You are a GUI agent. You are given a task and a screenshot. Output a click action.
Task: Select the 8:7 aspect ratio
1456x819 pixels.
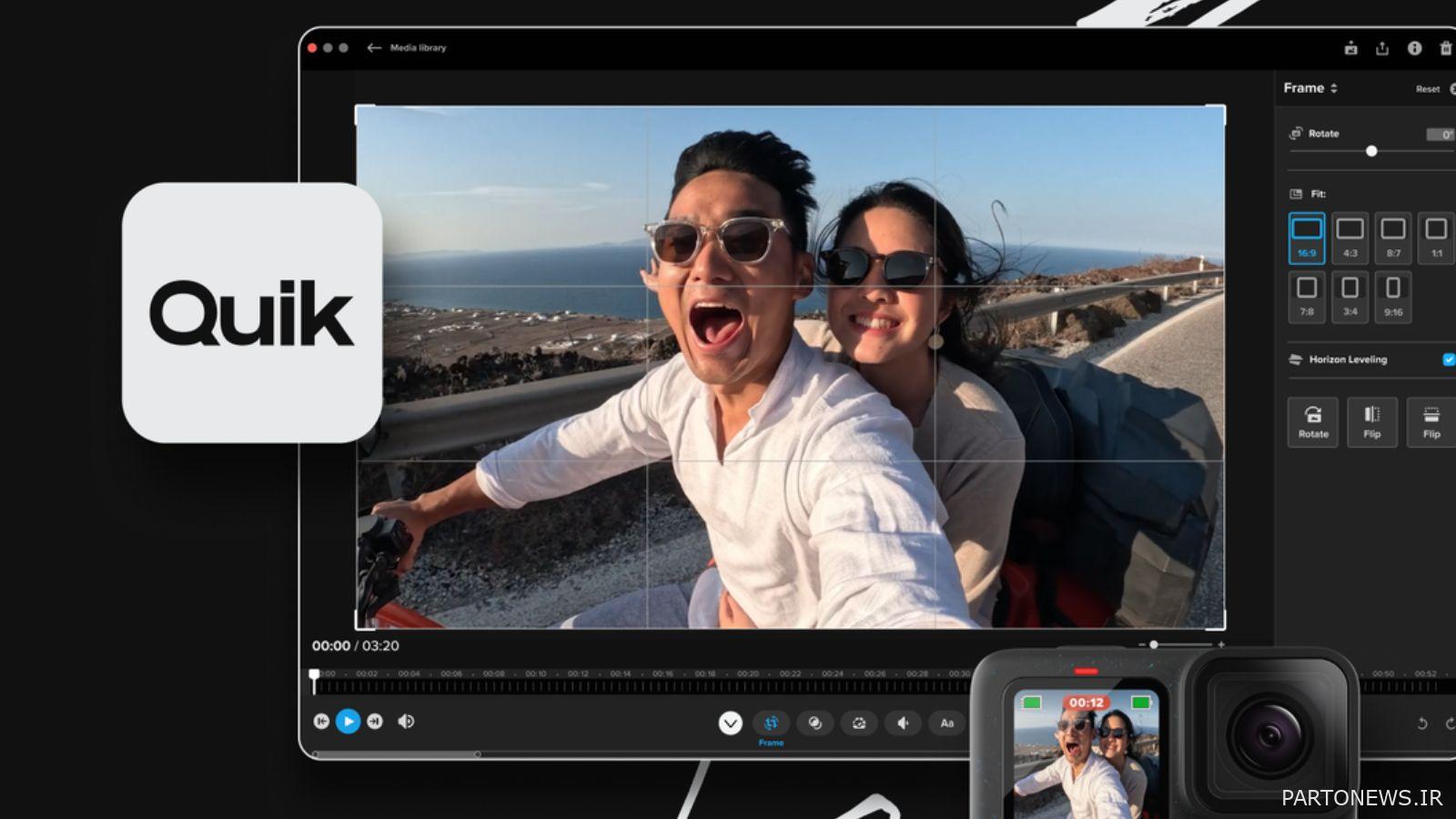point(1393,238)
